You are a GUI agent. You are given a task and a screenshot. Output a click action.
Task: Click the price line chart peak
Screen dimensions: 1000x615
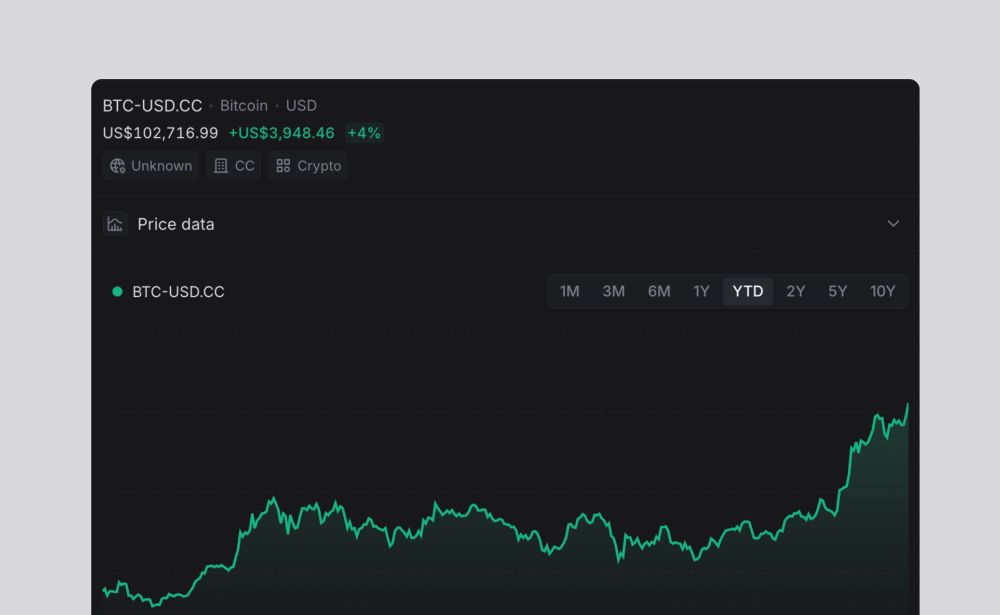coord(908,405)
